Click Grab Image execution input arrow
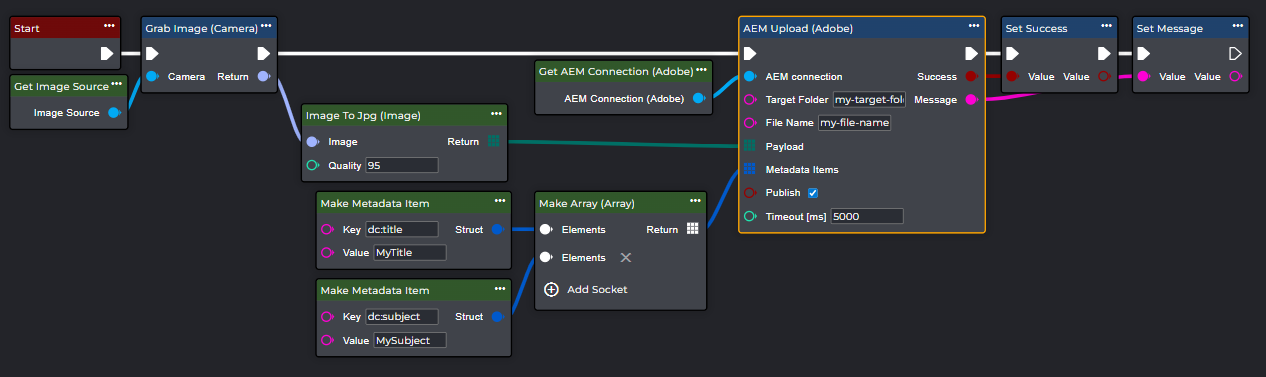The image size is (1266, 377). [153, 53]
